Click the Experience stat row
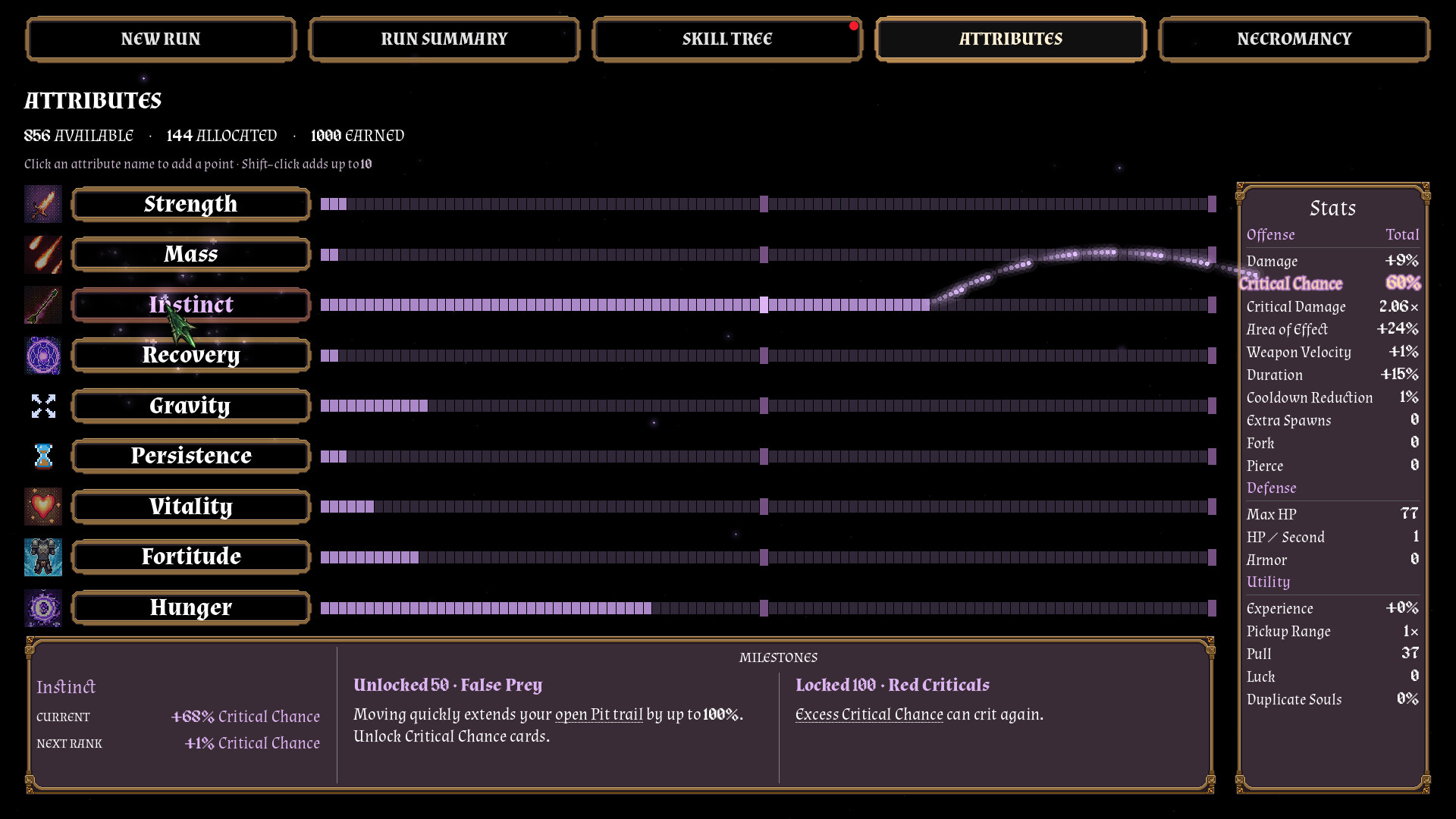The height and width of the screenshot is (819, 1456). tap(1332, 608)
